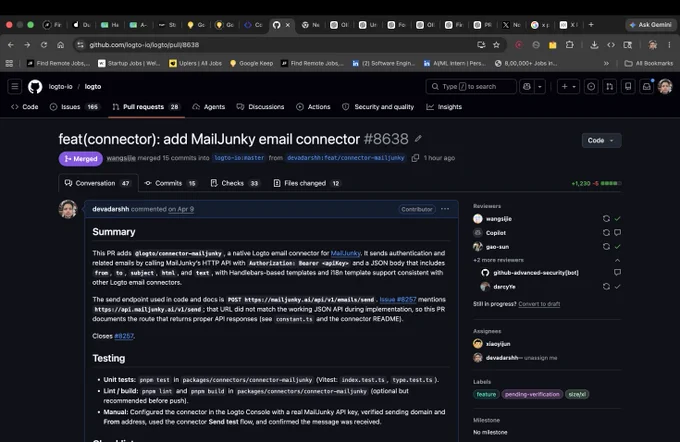Open xiaoyijun assignee profile
Screen dimensions: 680x442
click(x=498, y=344)
